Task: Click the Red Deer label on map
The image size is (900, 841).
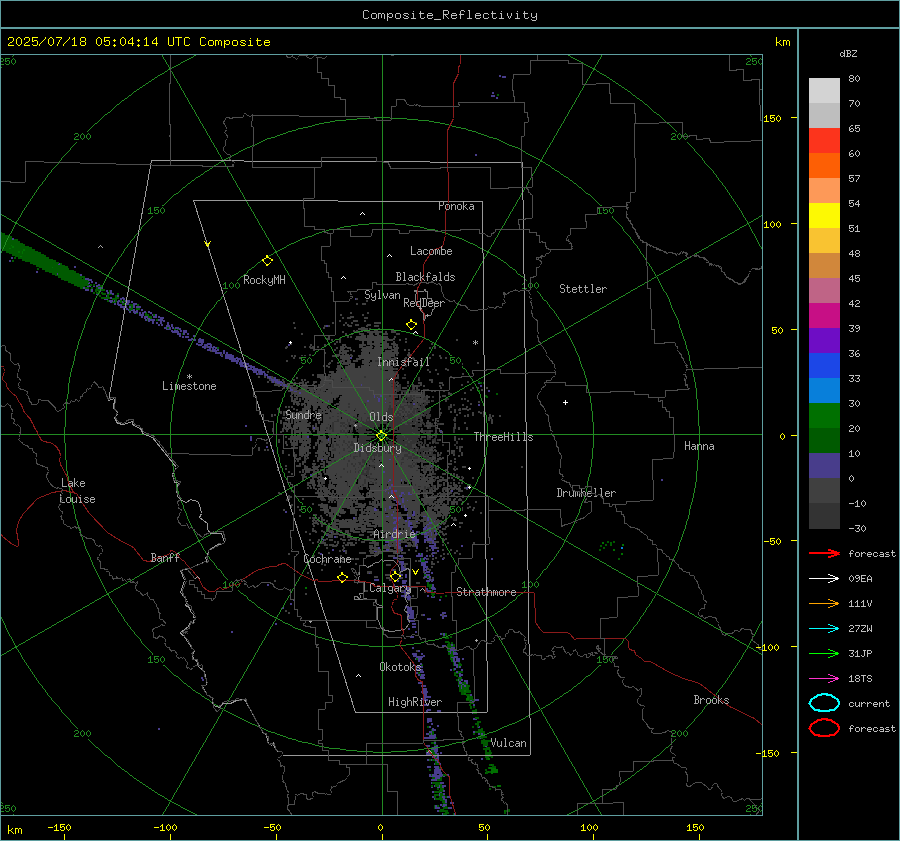Action: point(424,303)
